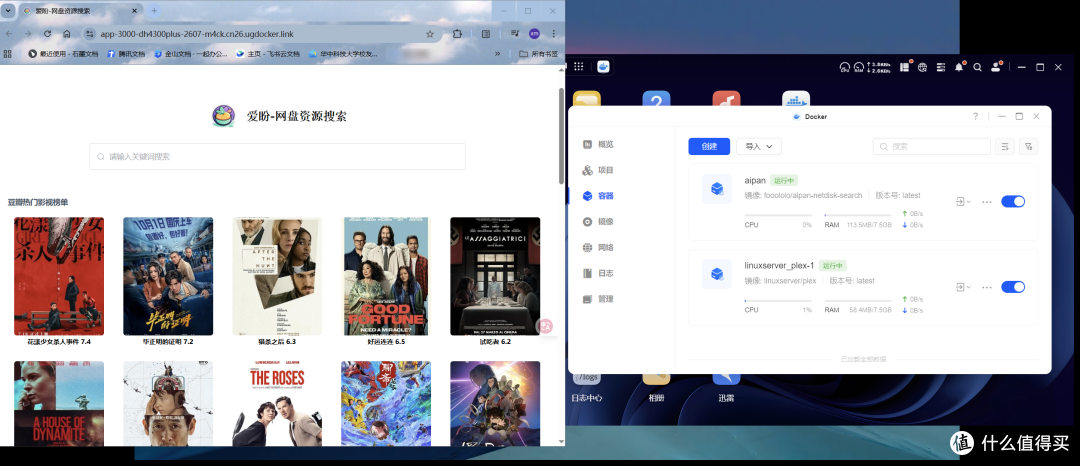Click the Docker 搜索 input box
Screen dimensions: 1080x466
(931, 147)
